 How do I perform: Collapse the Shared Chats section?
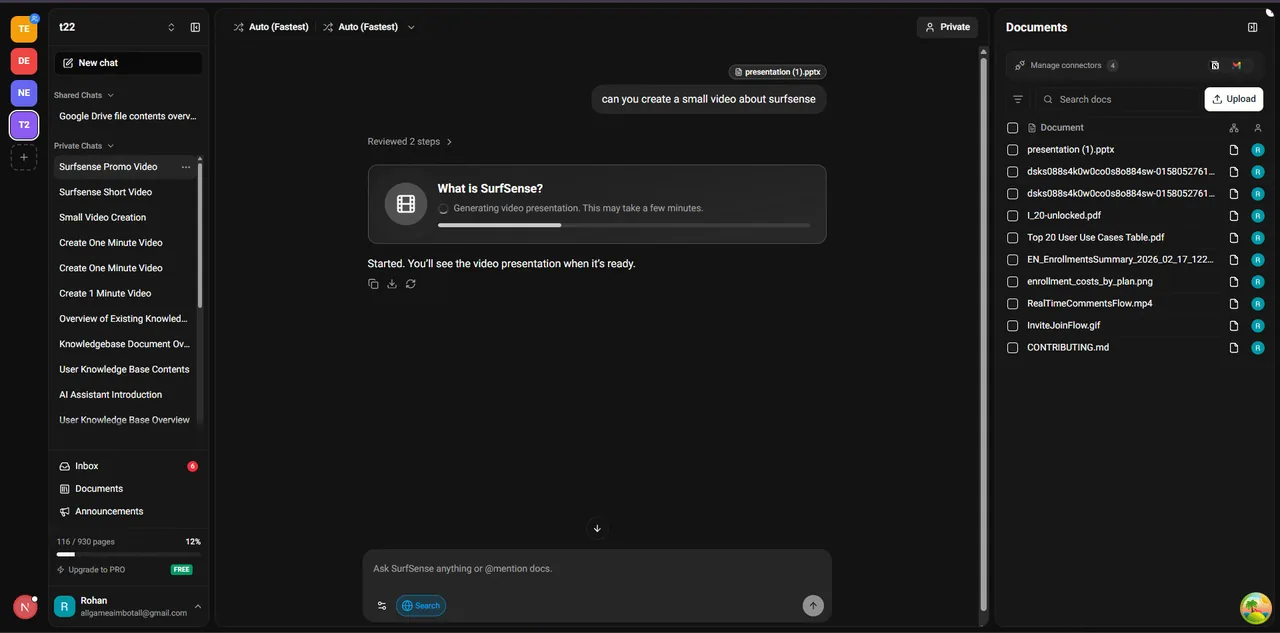click(84, 95)
